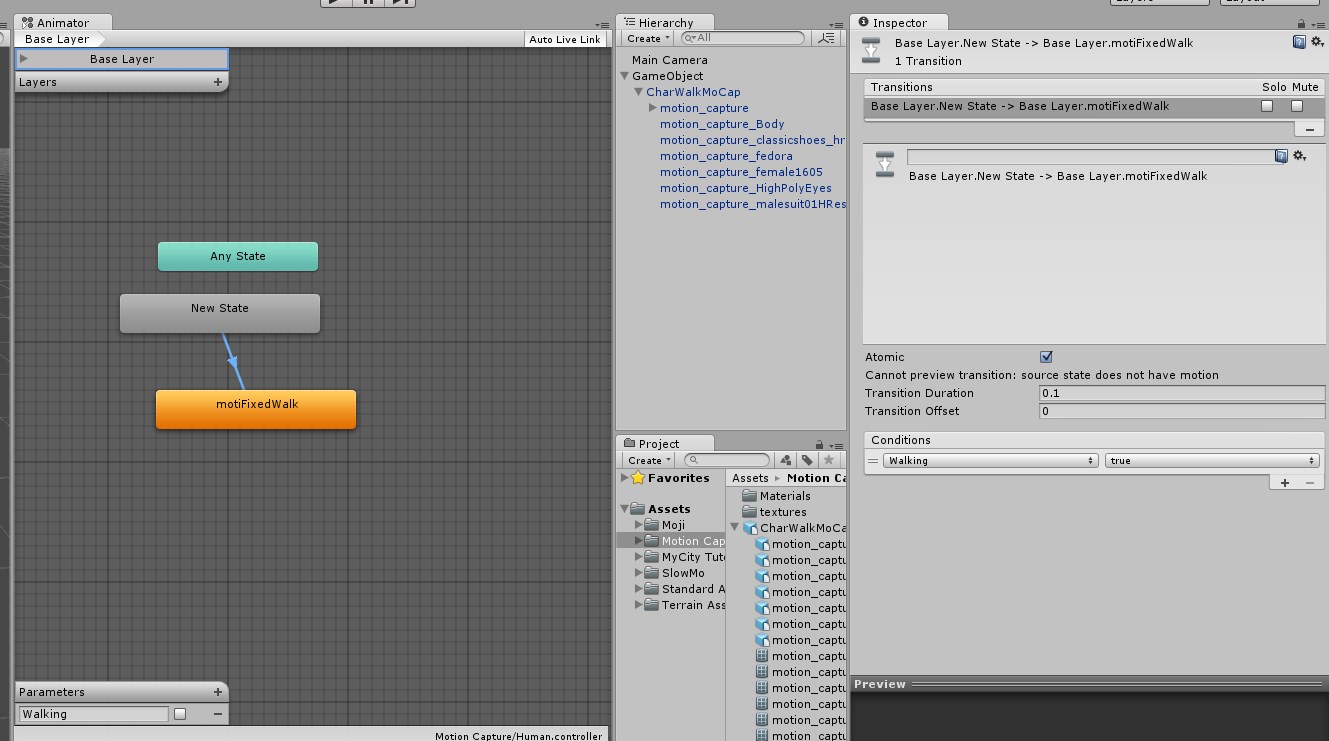Click the Inspector header help book icon

1299,42
